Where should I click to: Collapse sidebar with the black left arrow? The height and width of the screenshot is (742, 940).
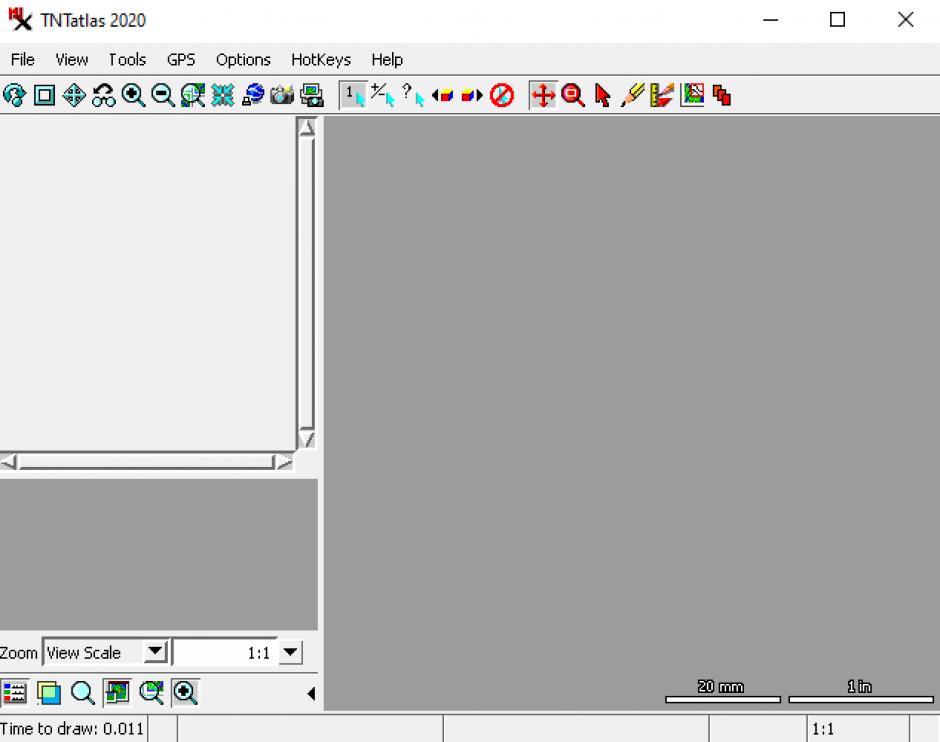tap(310, 693)
